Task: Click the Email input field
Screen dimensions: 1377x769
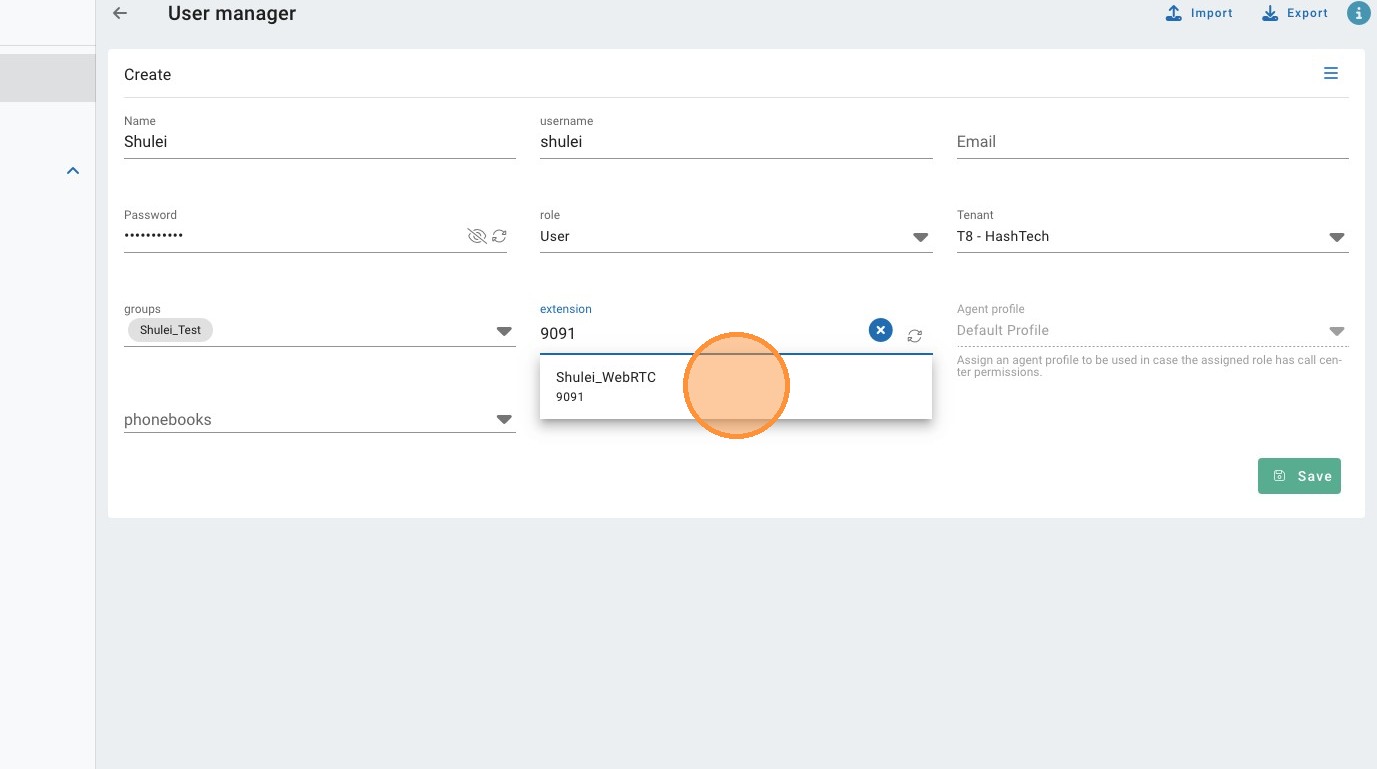Action: tap(1152, 142)
